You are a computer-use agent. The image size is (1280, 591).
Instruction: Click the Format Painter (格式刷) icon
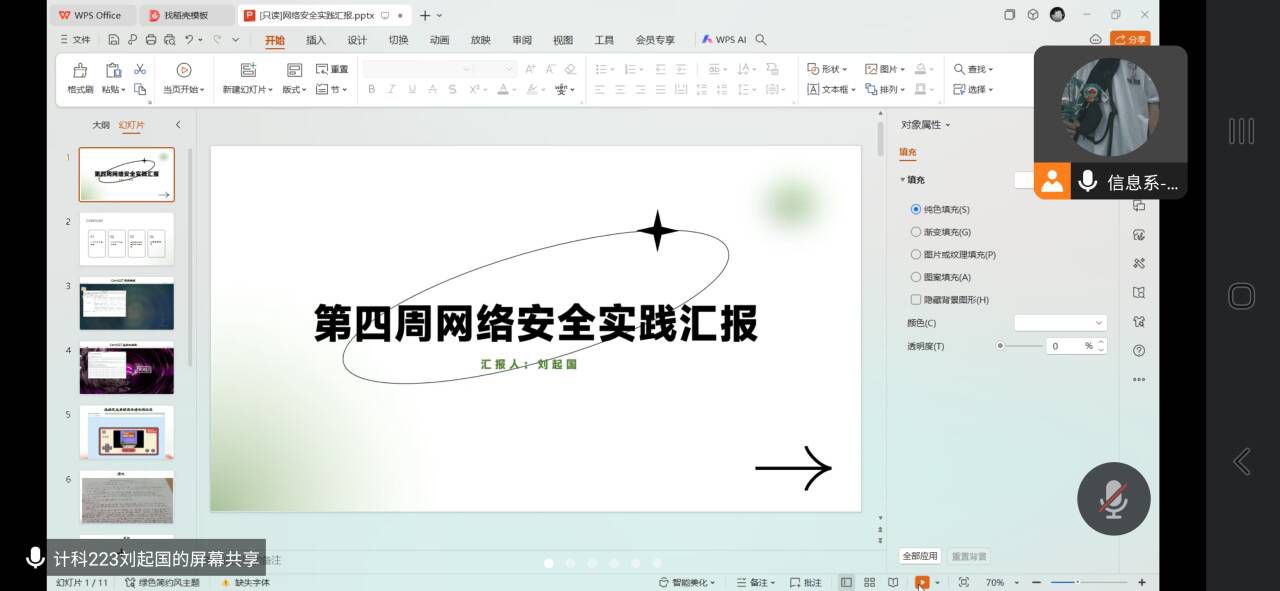(x=80, y=70)
